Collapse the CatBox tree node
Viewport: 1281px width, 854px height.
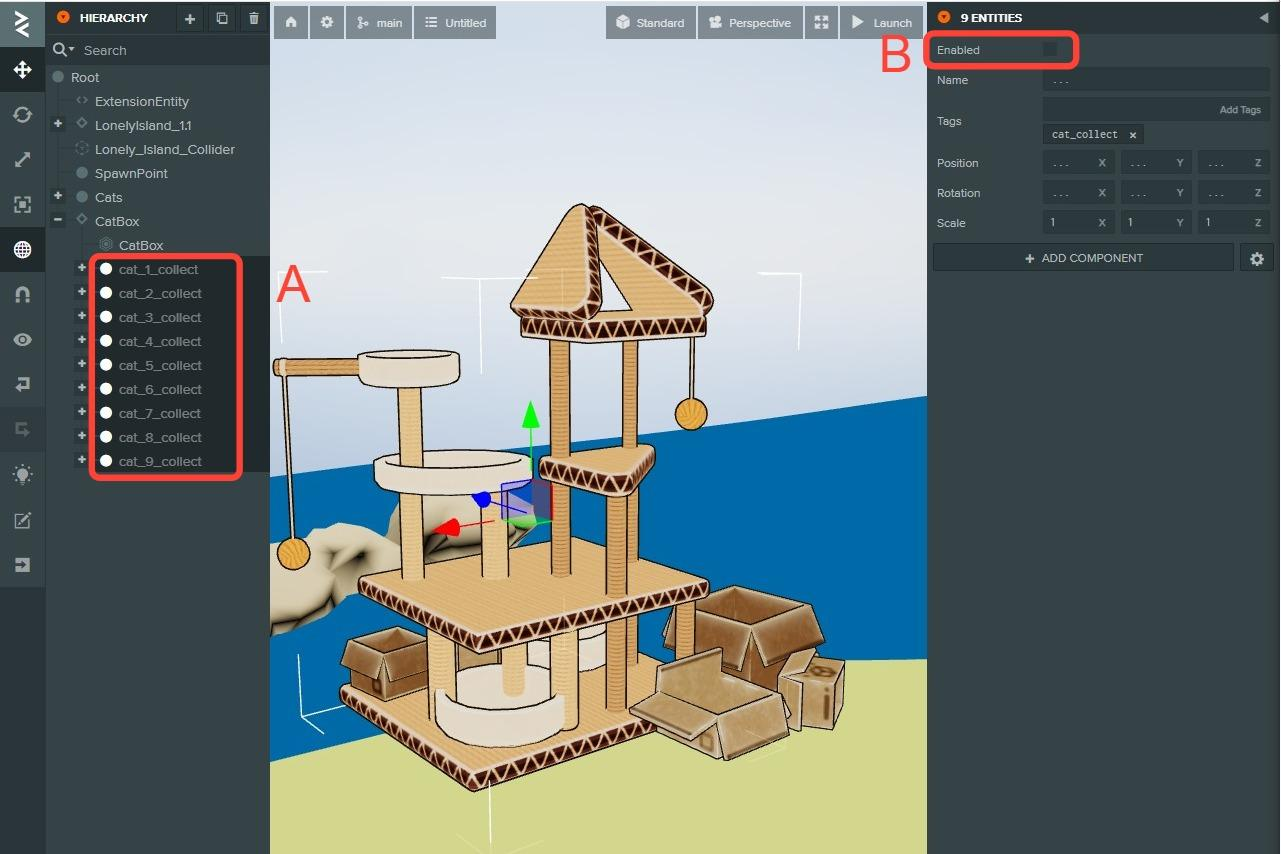click(x=58, y=220)
